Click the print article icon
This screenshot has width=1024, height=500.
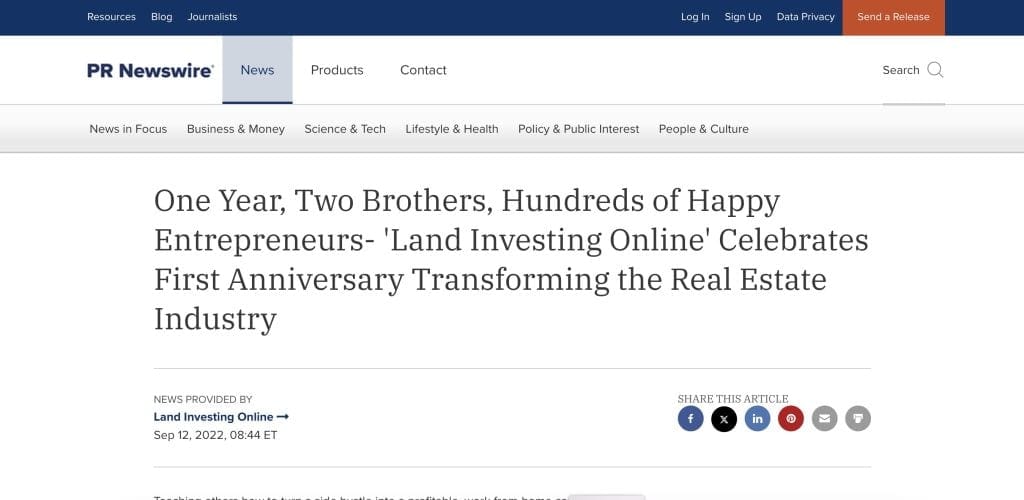858,418
